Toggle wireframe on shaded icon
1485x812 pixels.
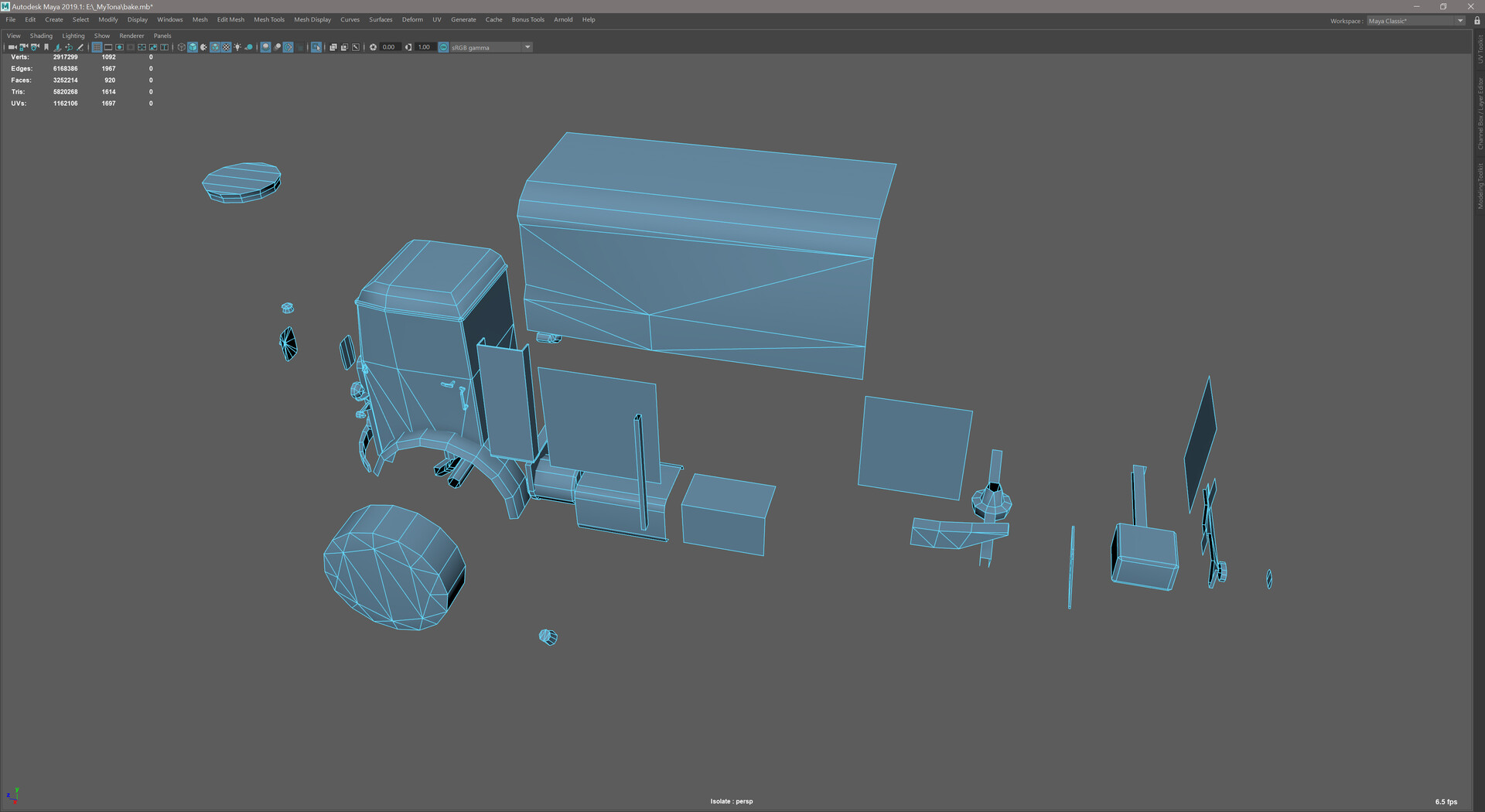point(215,47)
